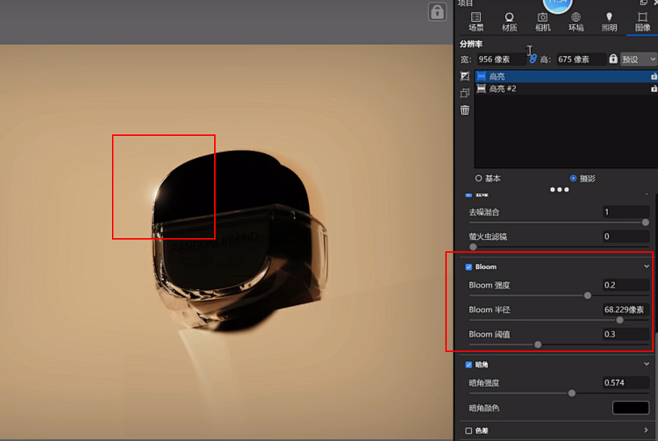658x441 pixels.
Task: Disable the Bloom checkbox
Action: pos(470,267)
